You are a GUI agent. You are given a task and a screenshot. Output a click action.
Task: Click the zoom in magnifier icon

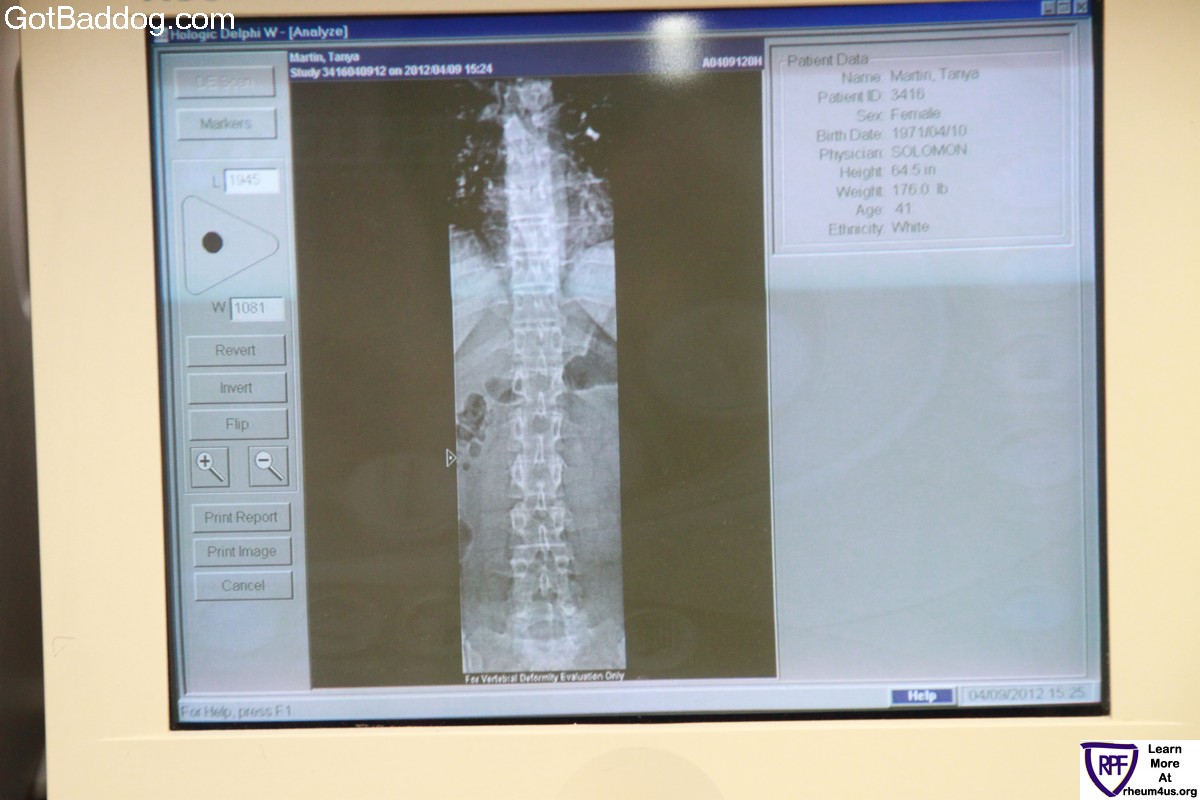click(210, 466)
